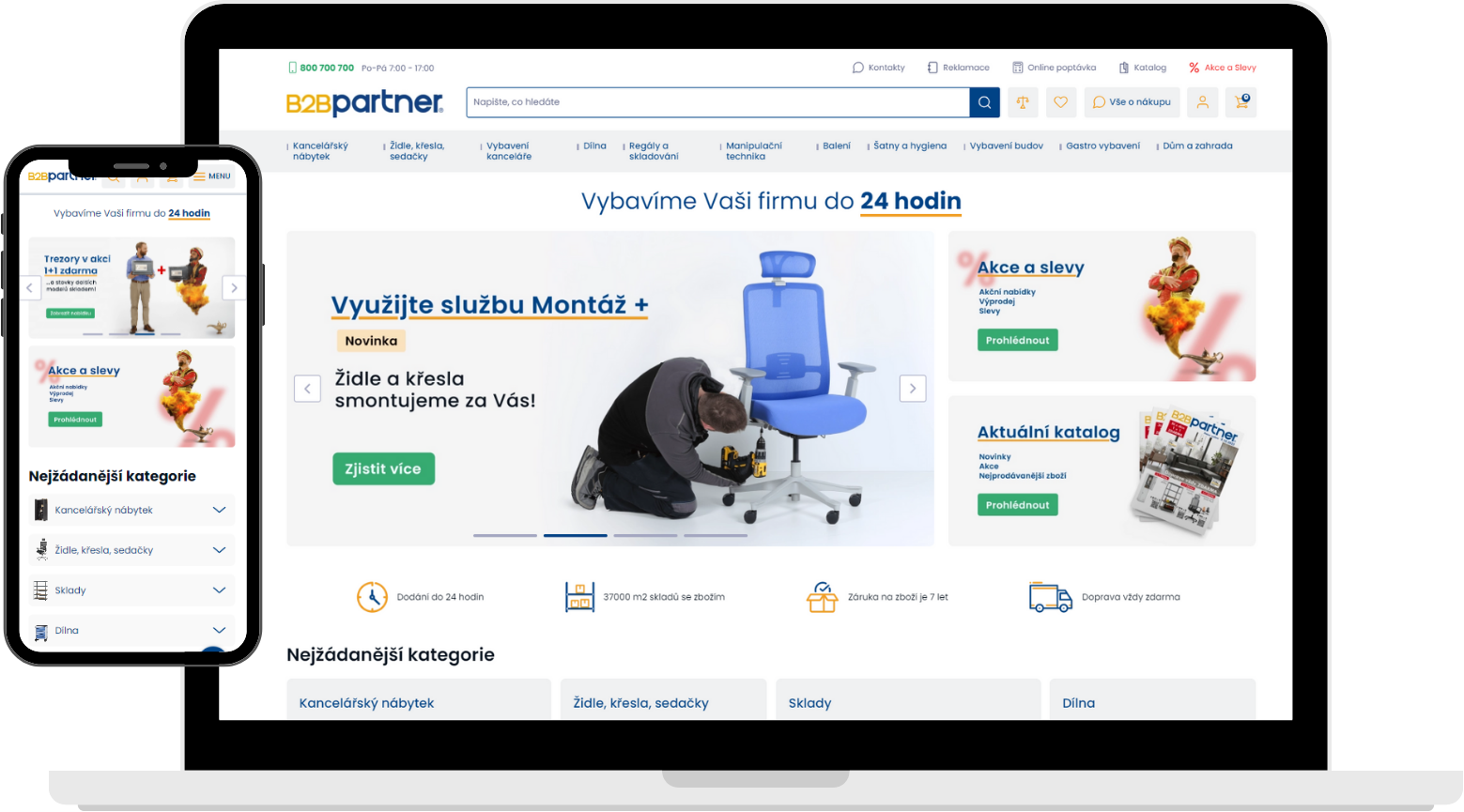
Task: Click the box icon for Záruka na zboží
Action: pyautogui.click(x=822, y=597)
